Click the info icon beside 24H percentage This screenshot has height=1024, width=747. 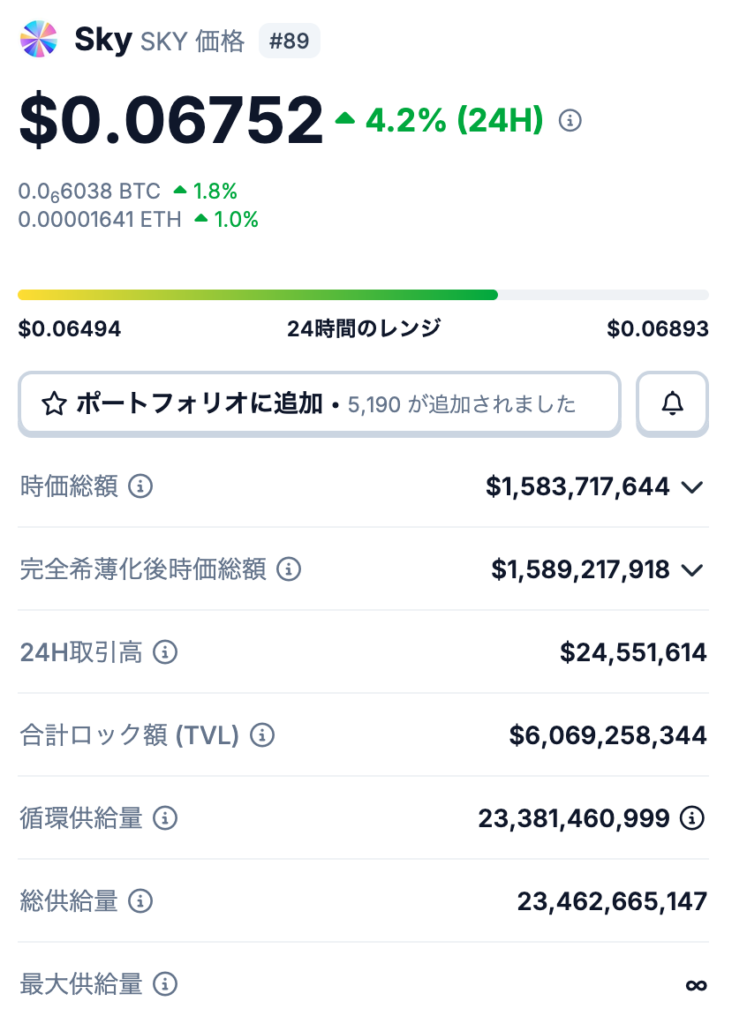pos(570,121)
